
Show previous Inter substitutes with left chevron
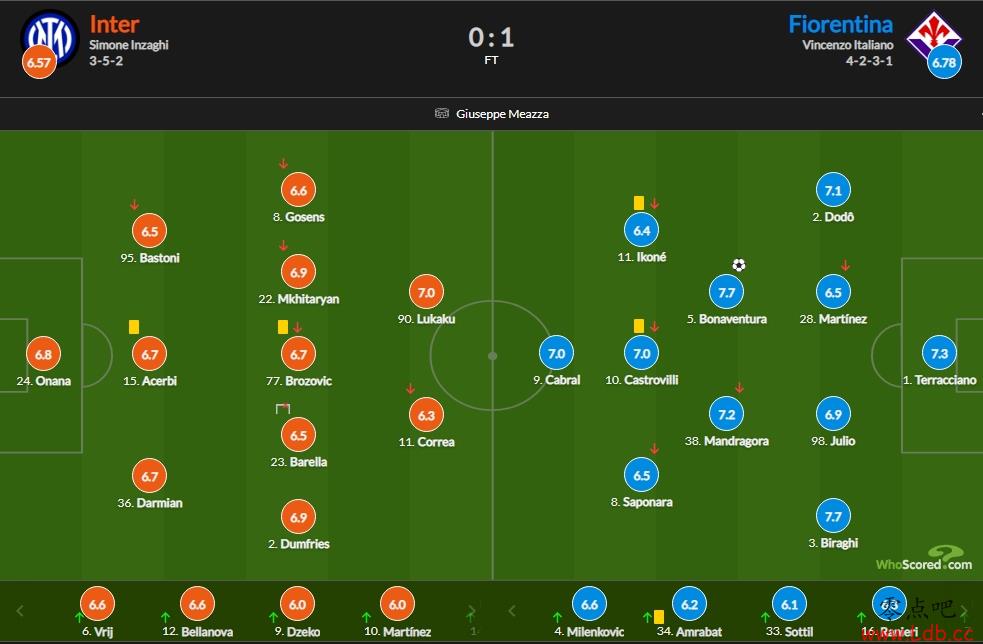click(19, 610)
